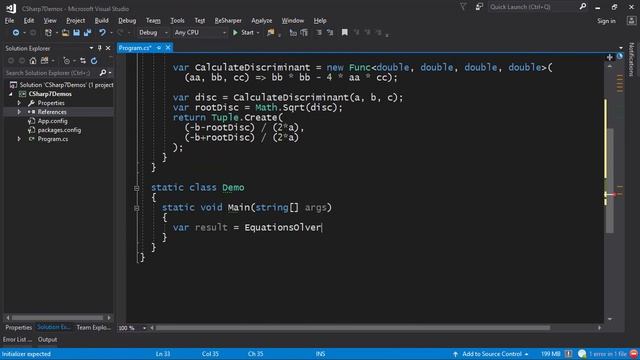Pin the Solution Explorer panel
The width and height of the screenshot is (640, 360).
tap(100, 48)
